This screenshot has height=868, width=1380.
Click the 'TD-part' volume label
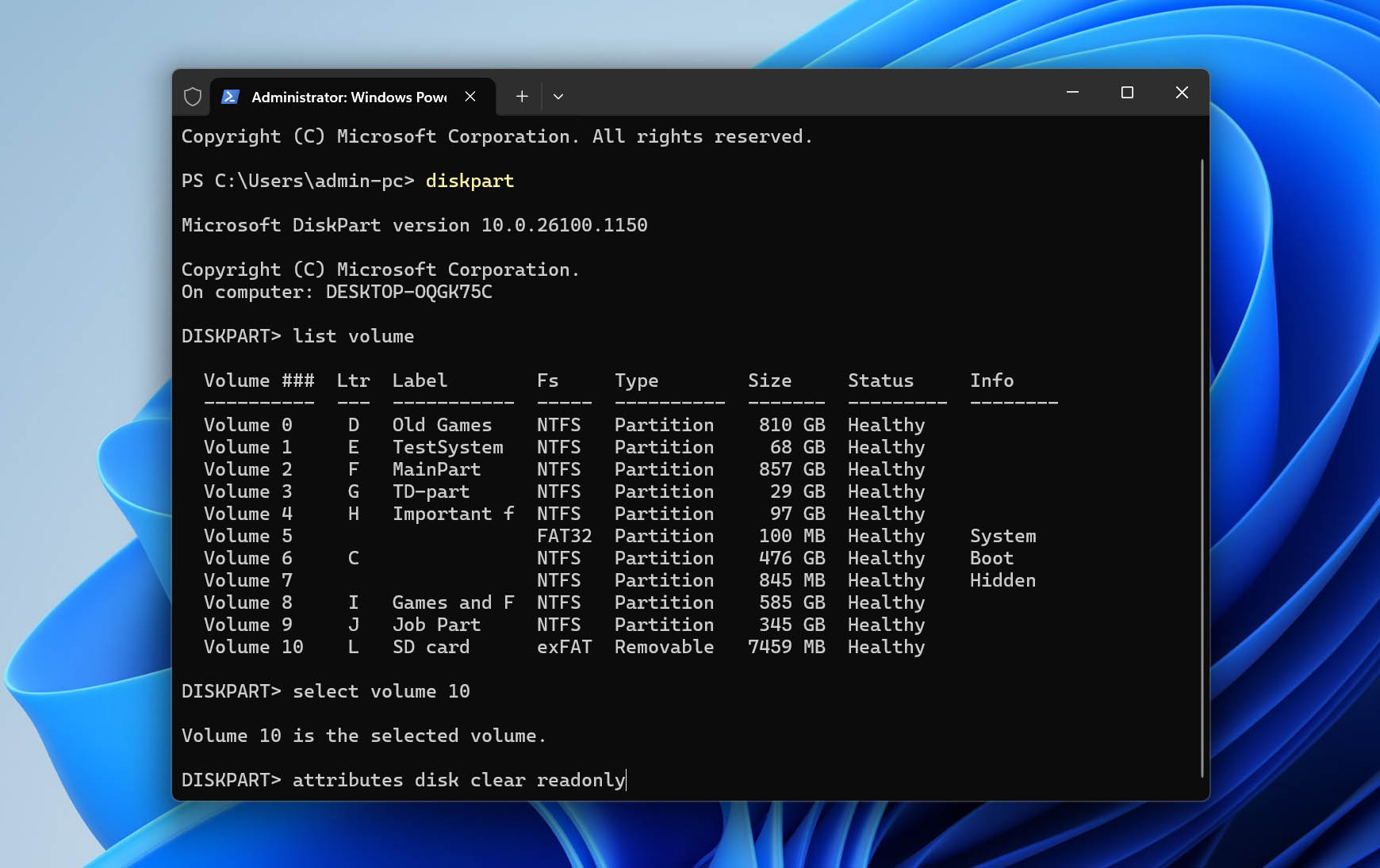click(431, 491)
